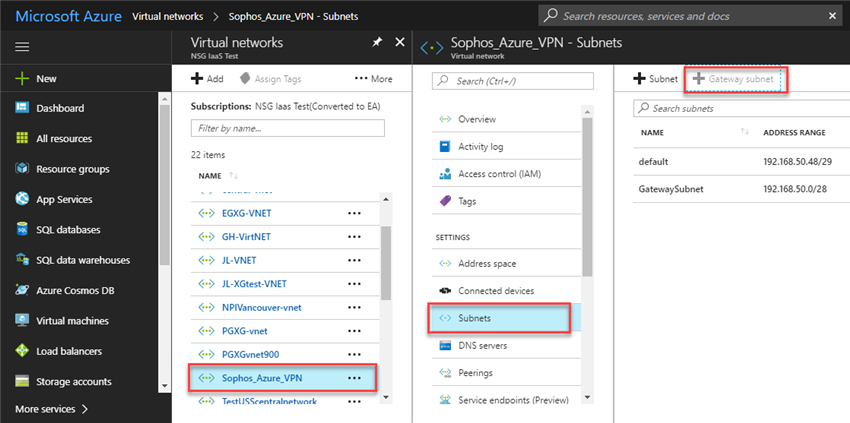Click the Peerings icon

[445, 373]
